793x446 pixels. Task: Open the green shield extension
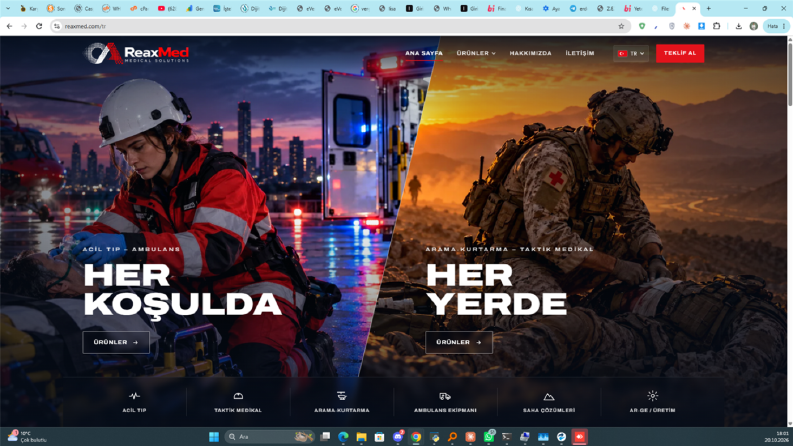642,26
